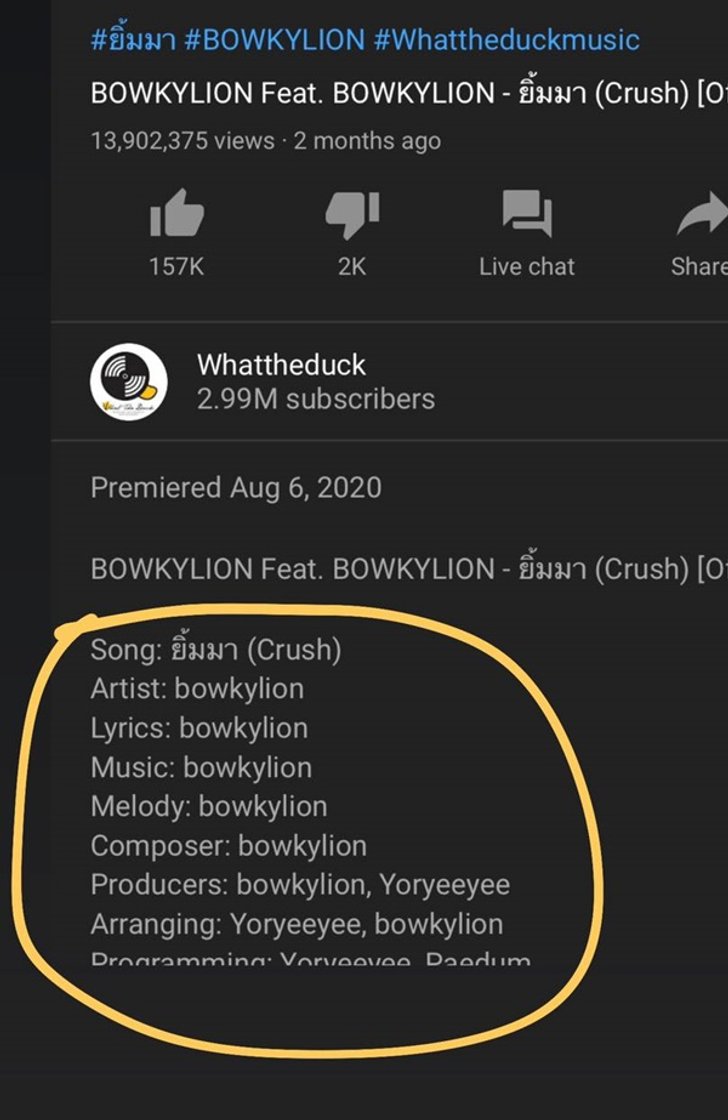728x1120 pixels.
Task: Tap the 13,902,375 views text
Action: pos(182,141)
